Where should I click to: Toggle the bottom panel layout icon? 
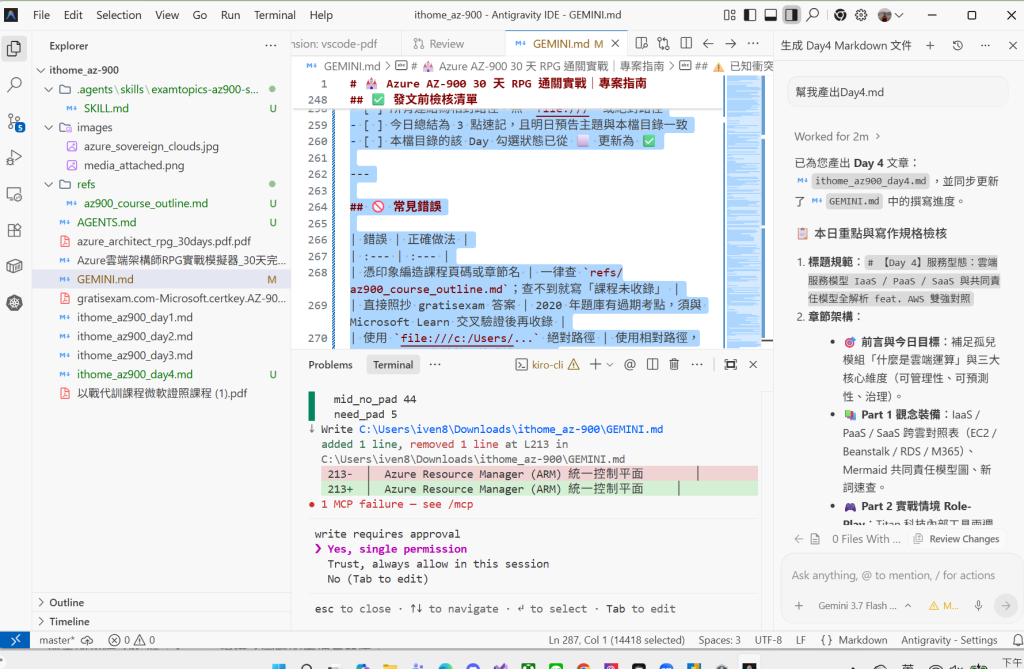click(x=771, y=15)
